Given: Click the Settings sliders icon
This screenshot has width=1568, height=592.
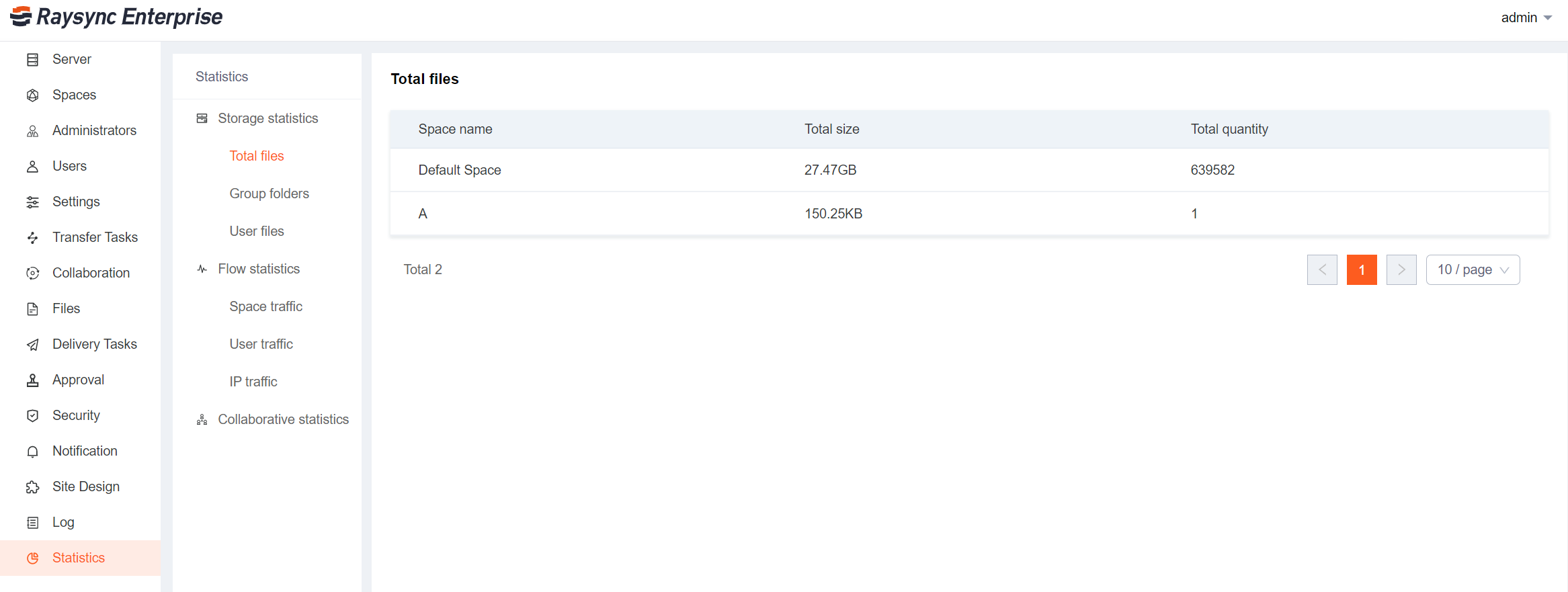Looking at the screenshot, I should (x=32, y=202).
